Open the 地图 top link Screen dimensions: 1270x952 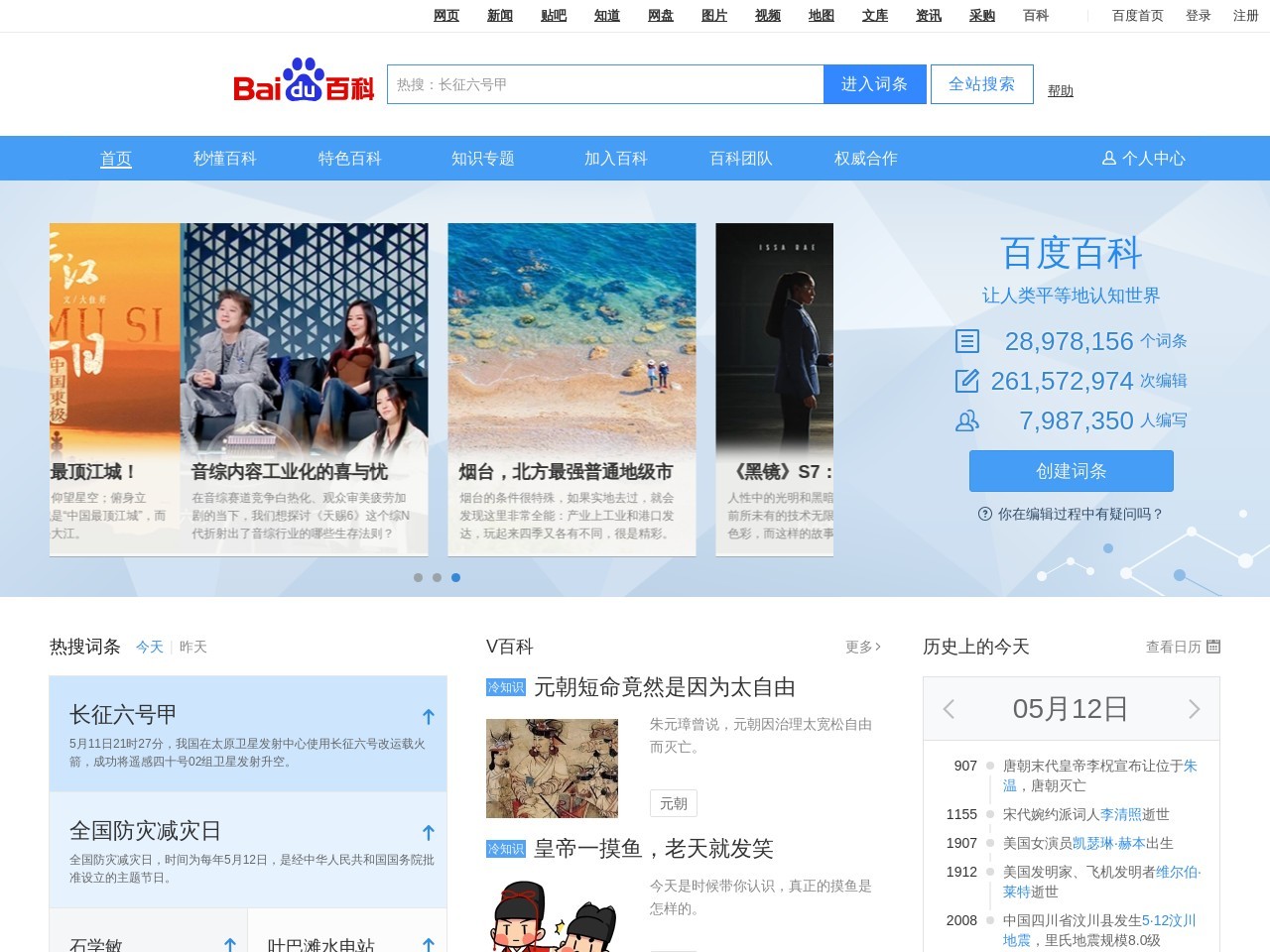(822, 16)
